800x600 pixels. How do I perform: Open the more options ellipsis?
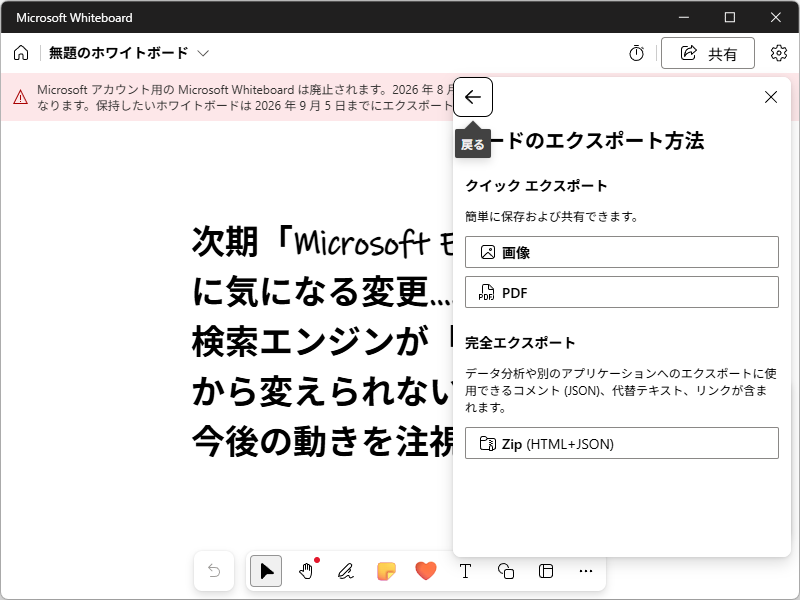click(586, 571)
